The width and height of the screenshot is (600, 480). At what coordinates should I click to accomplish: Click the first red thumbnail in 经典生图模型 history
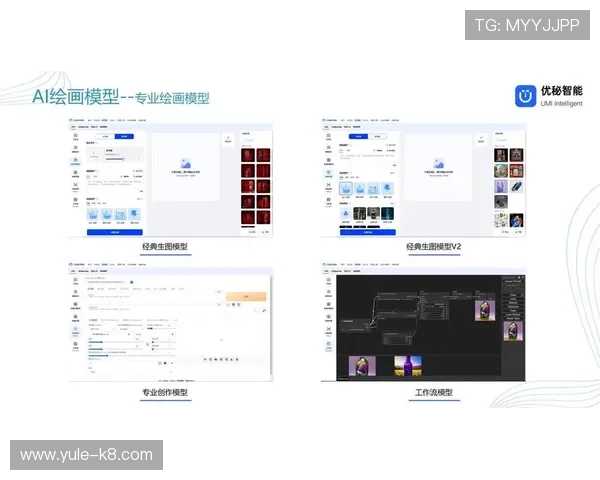[247, 156]
